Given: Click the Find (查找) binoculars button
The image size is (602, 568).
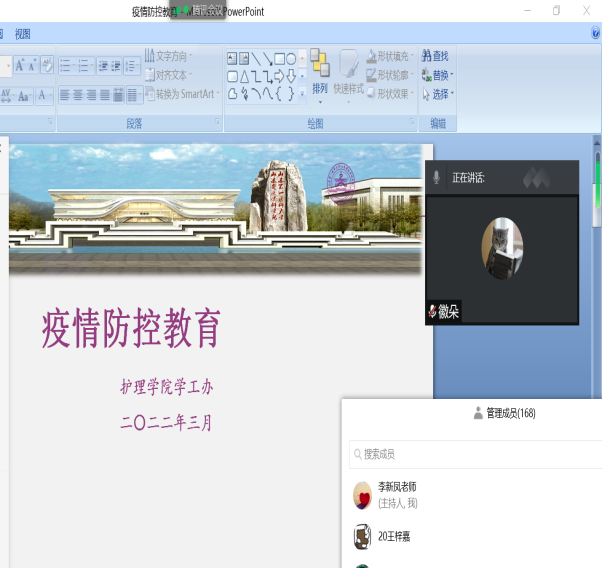Looking at the screenshot, I should 436,56.
